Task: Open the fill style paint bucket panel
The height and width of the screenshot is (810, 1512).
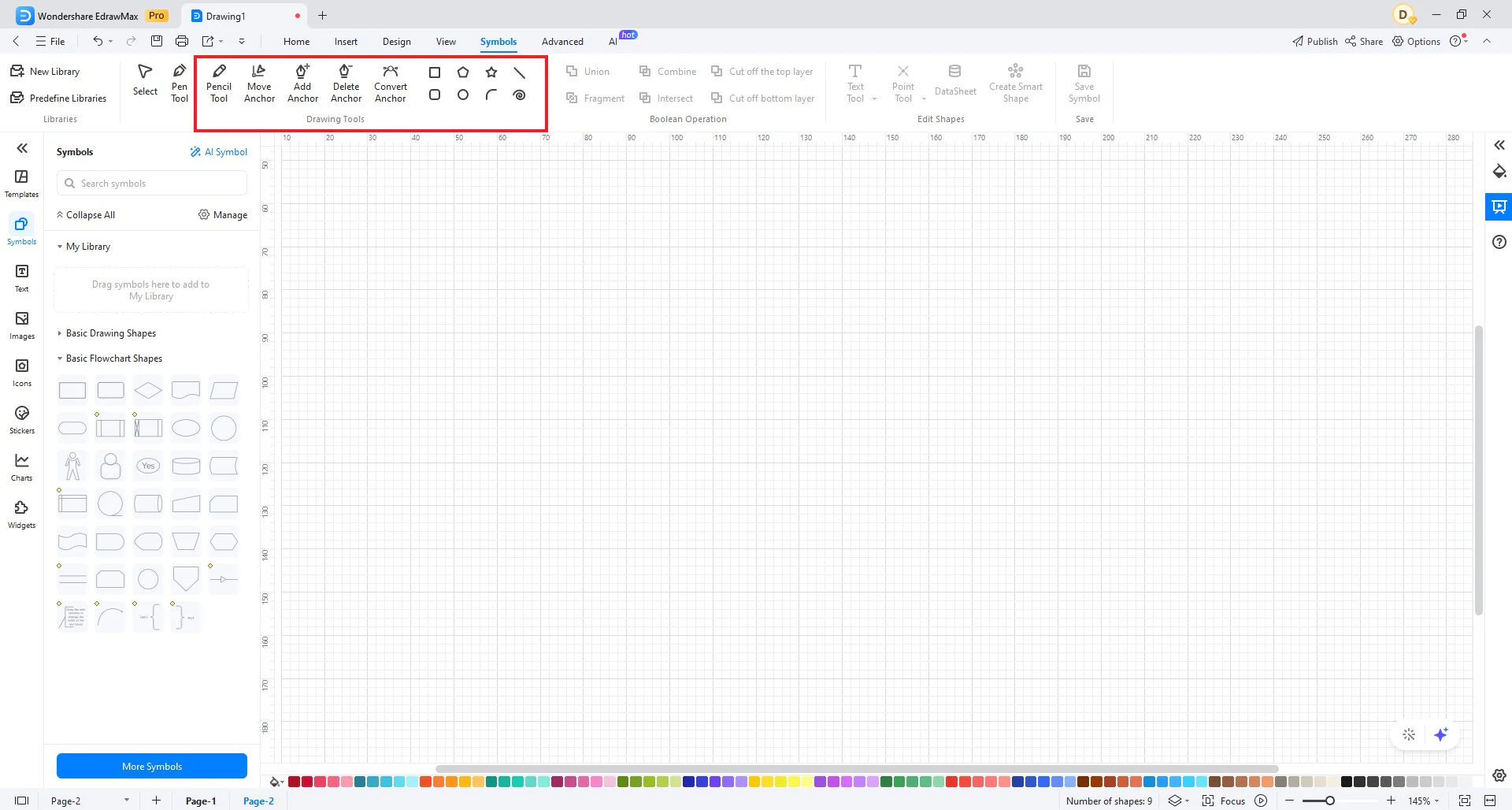Action: 1499,172
